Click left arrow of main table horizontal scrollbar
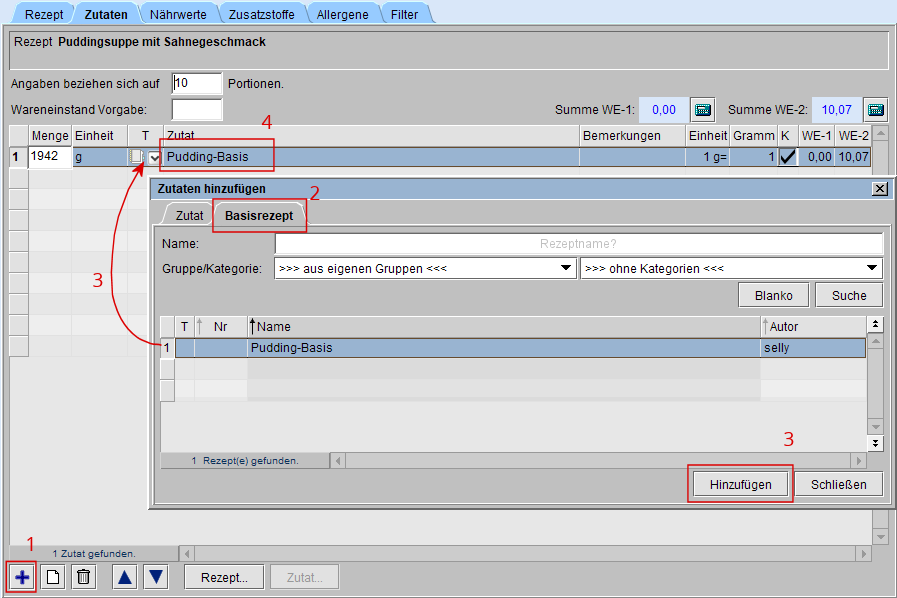Screen dimensions: 897x598 186,553
